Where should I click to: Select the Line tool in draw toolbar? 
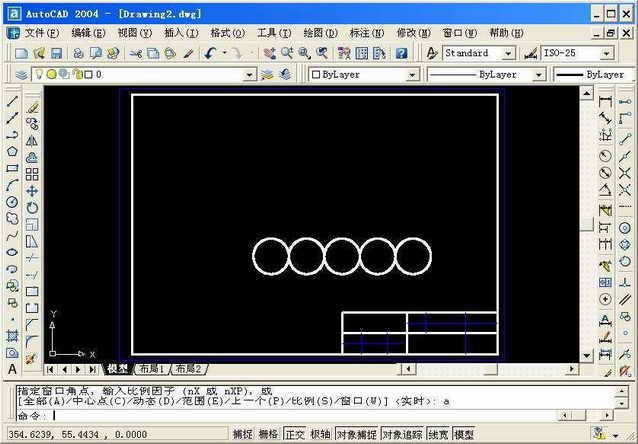pyautogui.click(x=12, y=101)
